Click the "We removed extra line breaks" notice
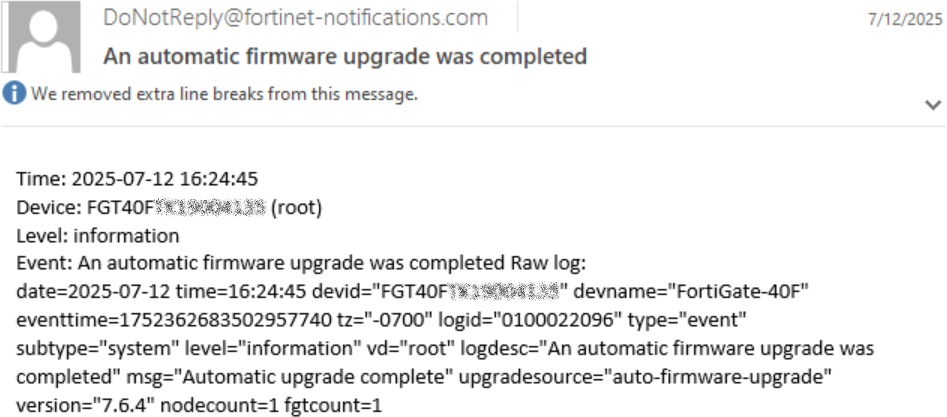Viewport: 947px width, 417px height. 224,94
